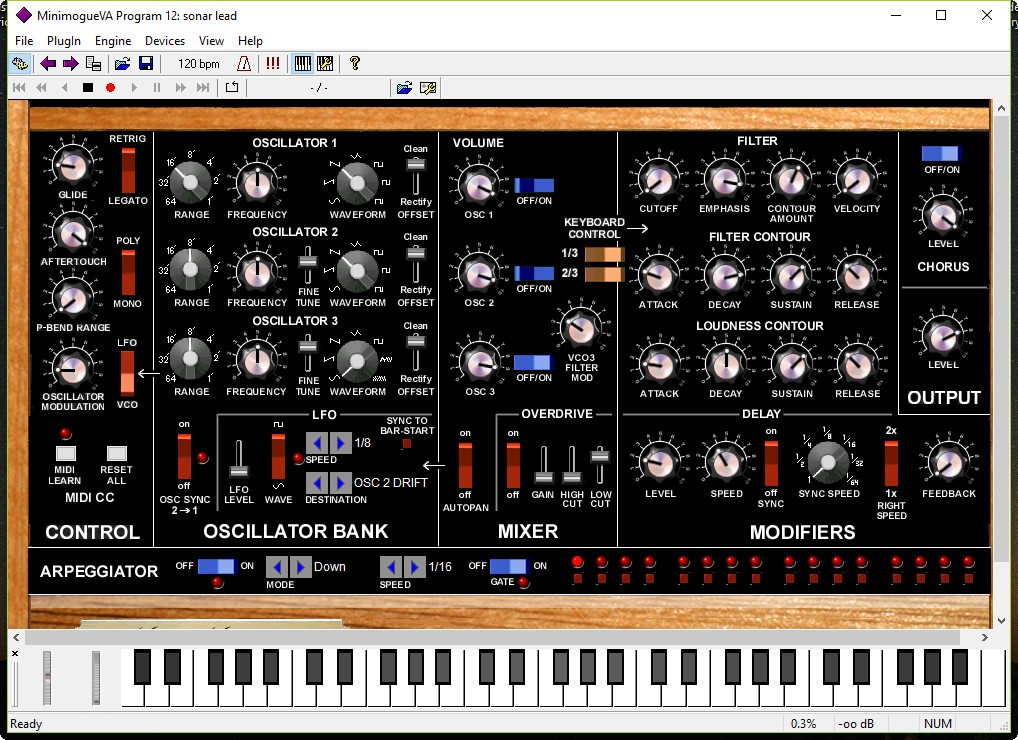Jump to end with the skip-forward transport button
The image size is (1018, 740).
pos(203,88)
